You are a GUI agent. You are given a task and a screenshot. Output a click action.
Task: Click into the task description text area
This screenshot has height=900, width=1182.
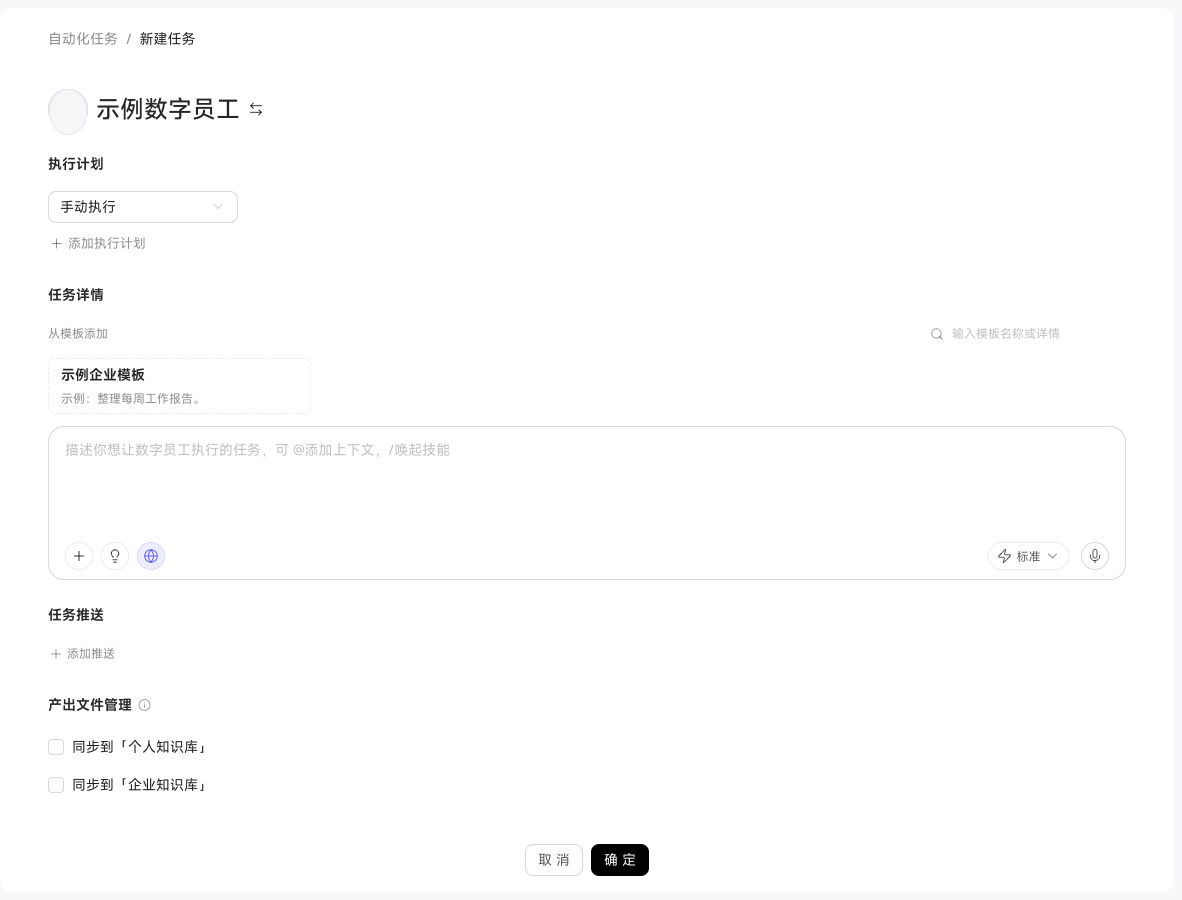point(586,482)
